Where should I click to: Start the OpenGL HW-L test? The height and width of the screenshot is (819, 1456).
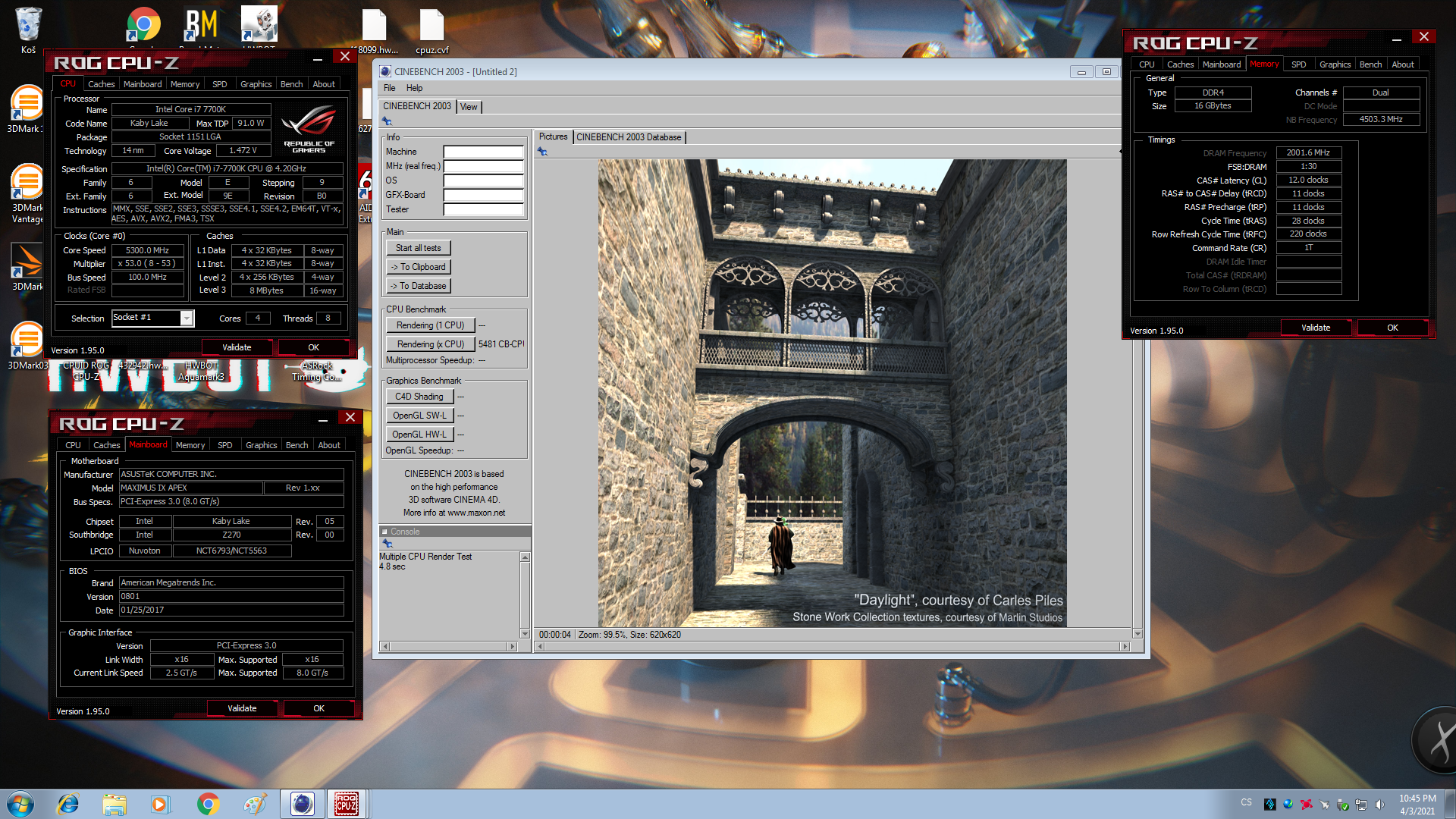pos(419,435)
